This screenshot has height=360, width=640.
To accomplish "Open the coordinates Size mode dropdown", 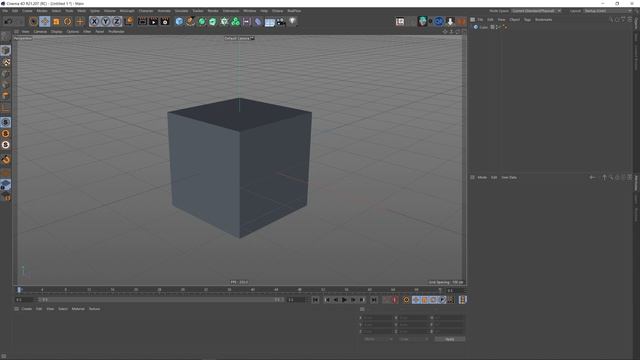I will (413, 339).
